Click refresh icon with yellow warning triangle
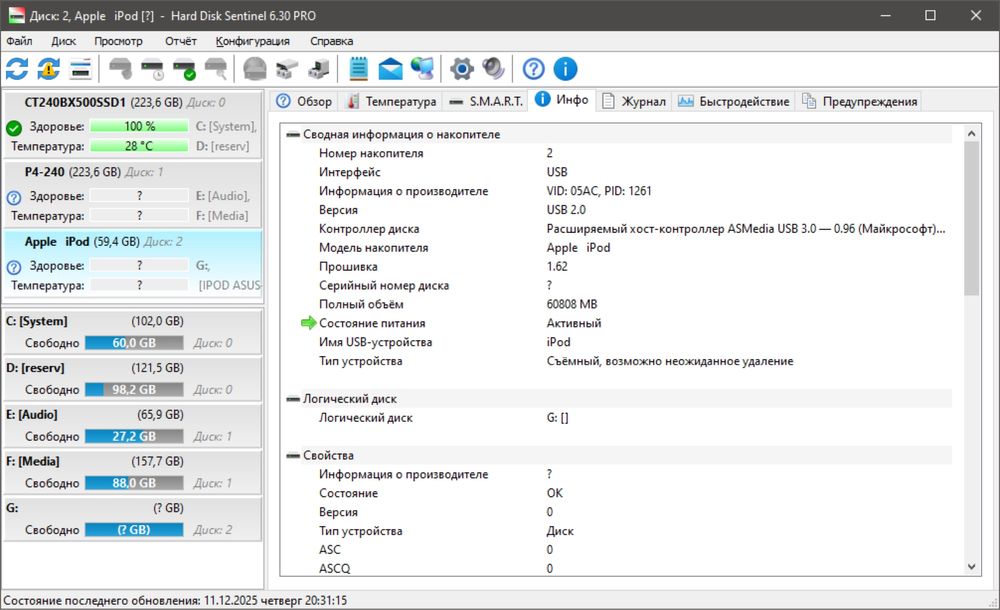 (49, 69)
